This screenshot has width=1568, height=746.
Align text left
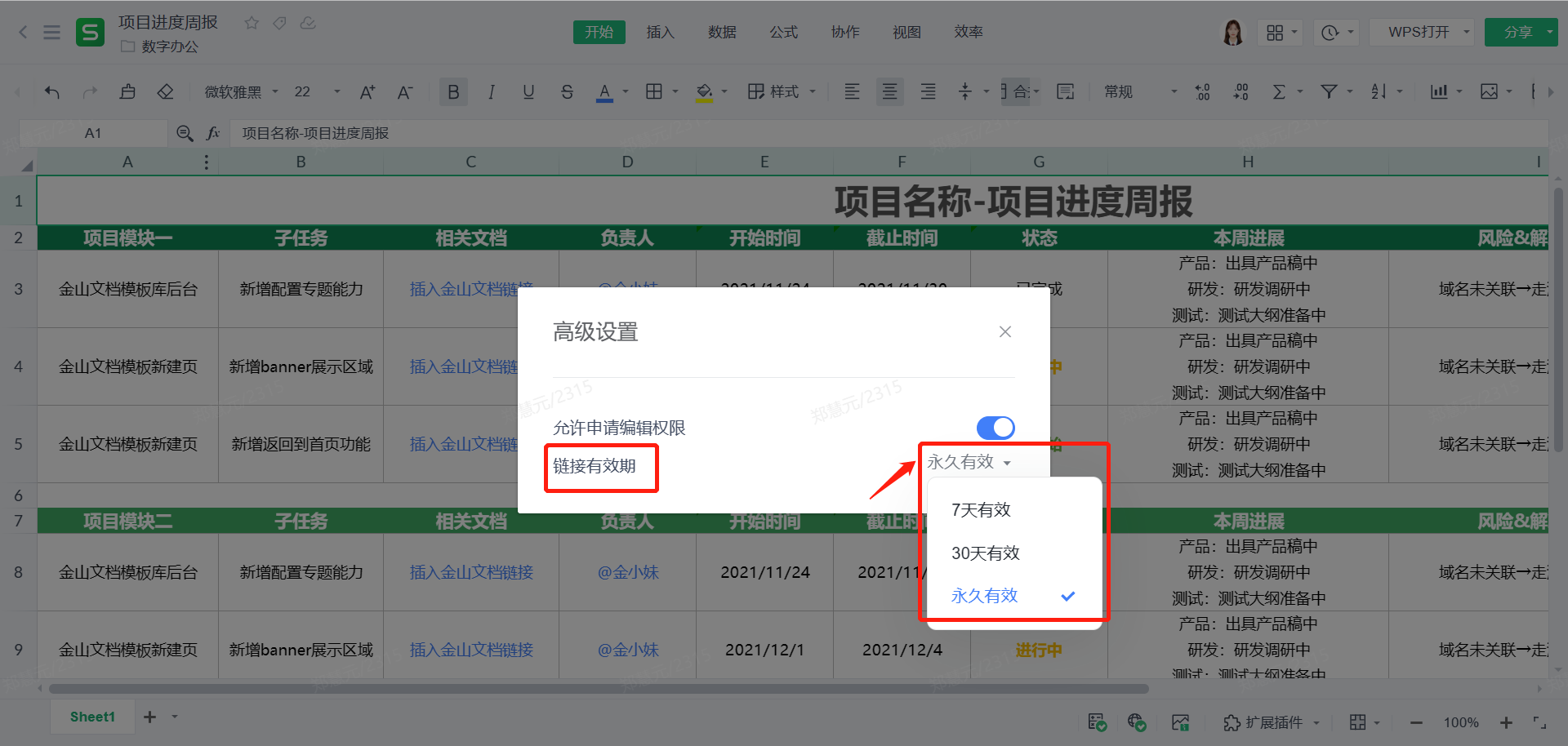tap(852, 91)
